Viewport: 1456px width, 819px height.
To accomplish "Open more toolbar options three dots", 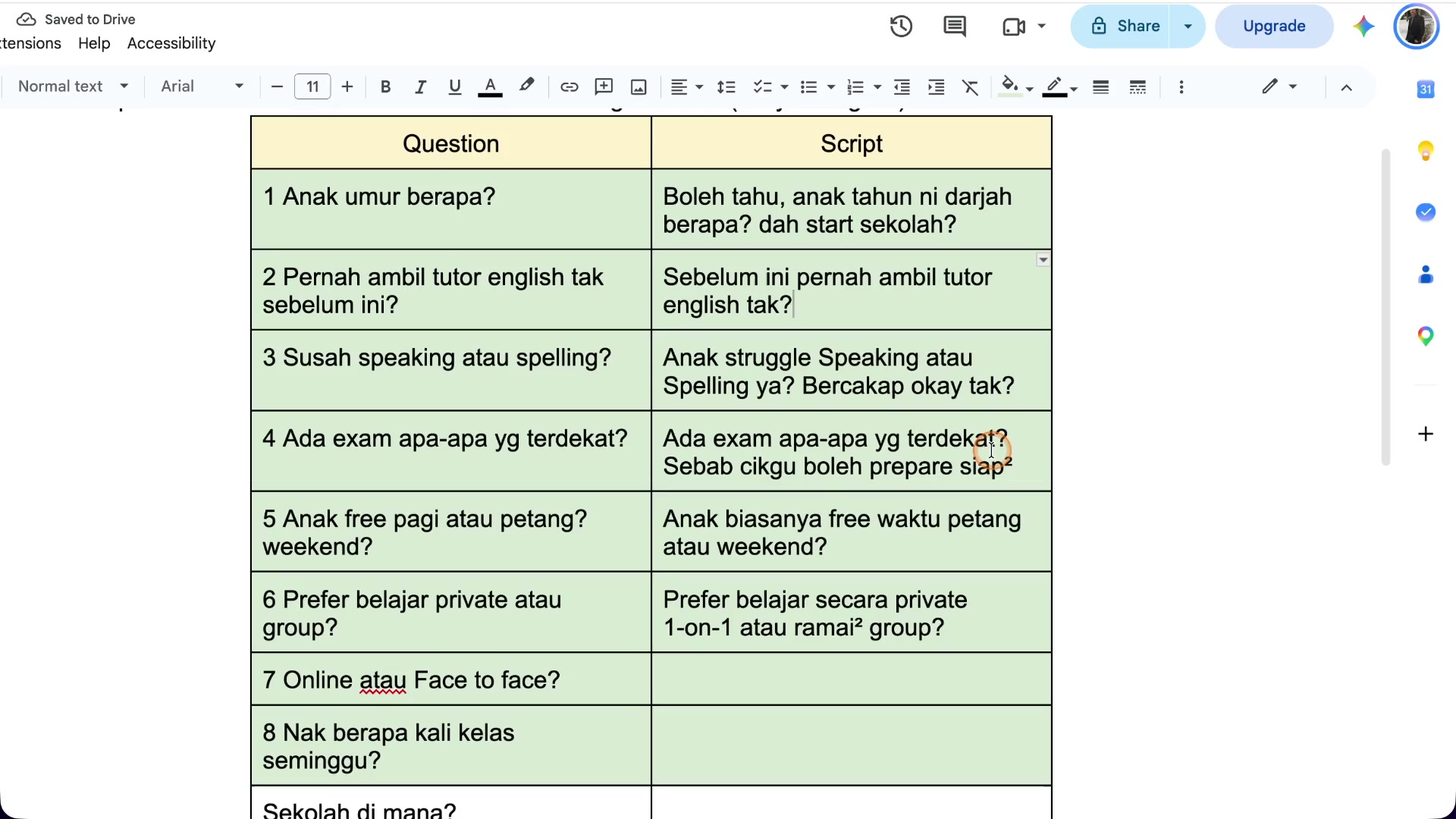I will tap(1181, 87).
